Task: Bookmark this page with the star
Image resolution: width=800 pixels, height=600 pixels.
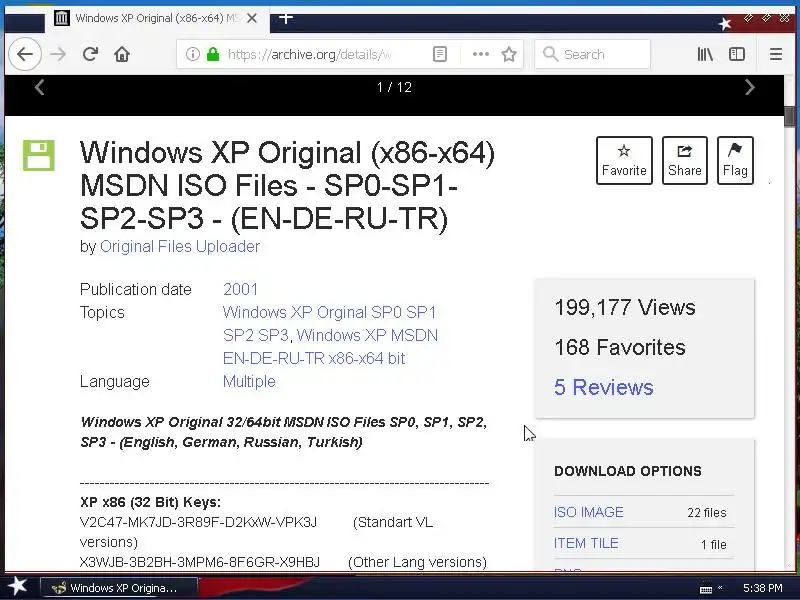Action: [x=509, y=54]
